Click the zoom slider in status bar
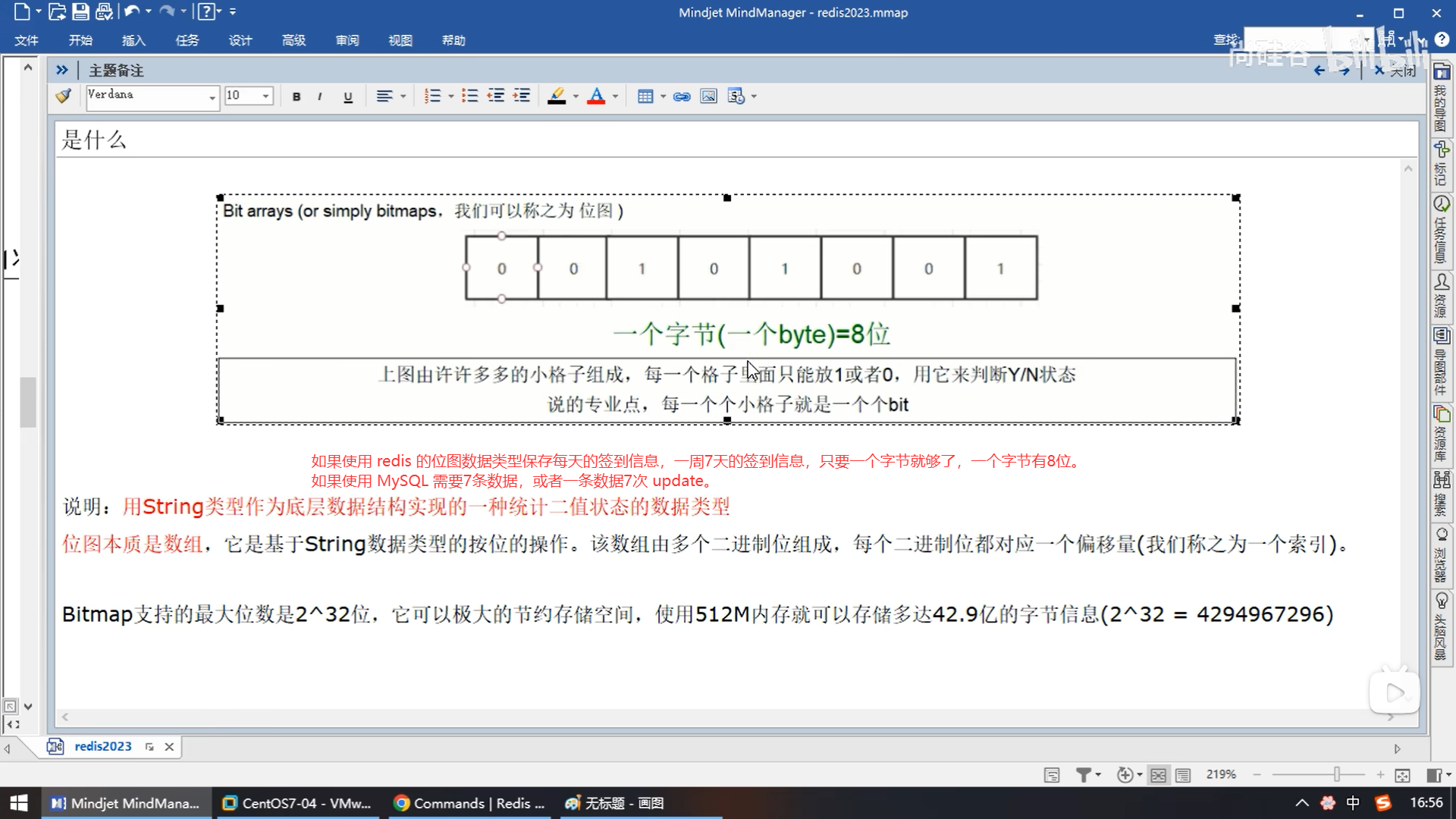Viewport: 1456px width, 819px height. 1336,774
